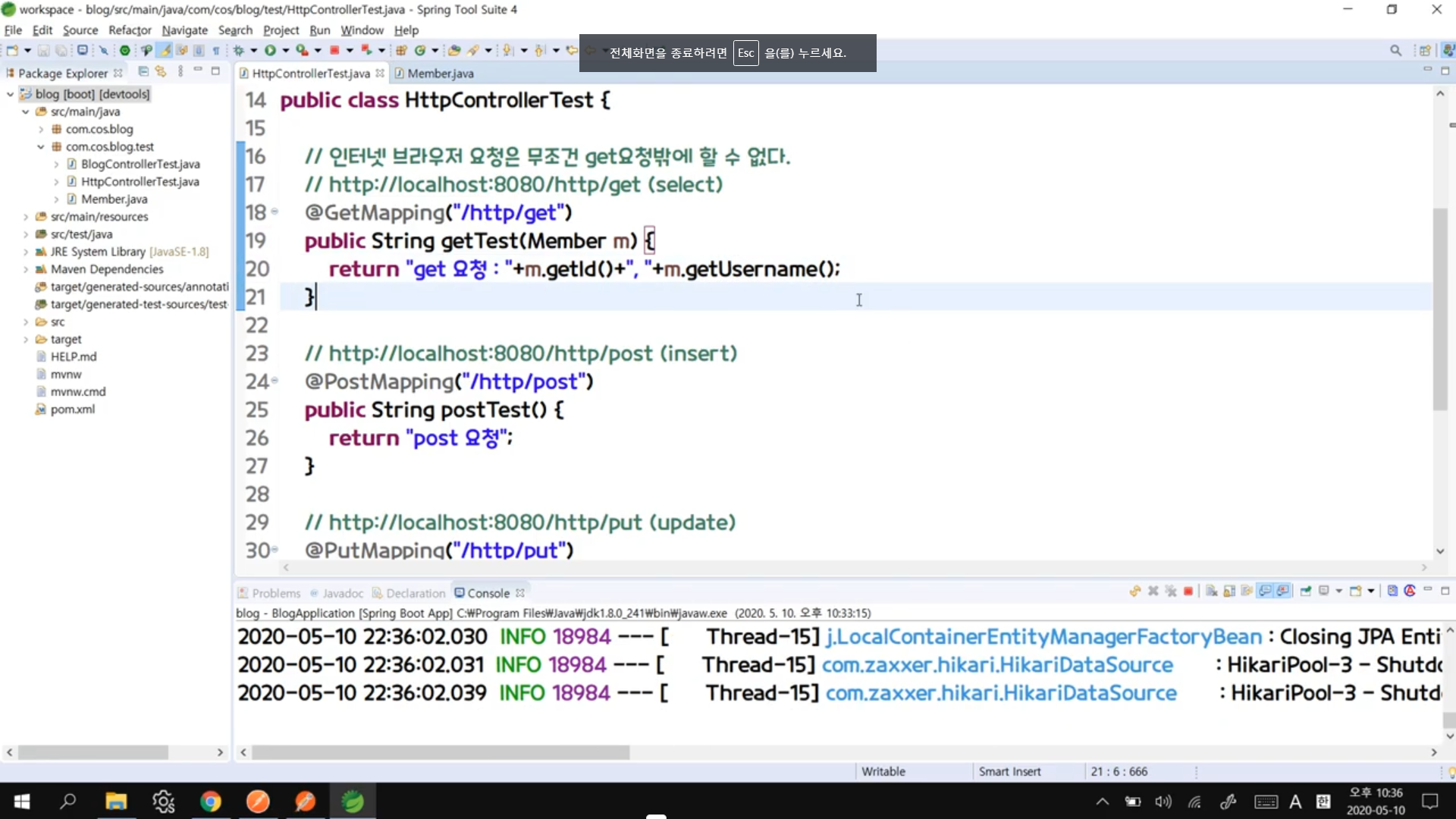This screenshot has width=1456, height=819.
Task: Open pom.xml in Package Explorer
Action: point(72,409)
